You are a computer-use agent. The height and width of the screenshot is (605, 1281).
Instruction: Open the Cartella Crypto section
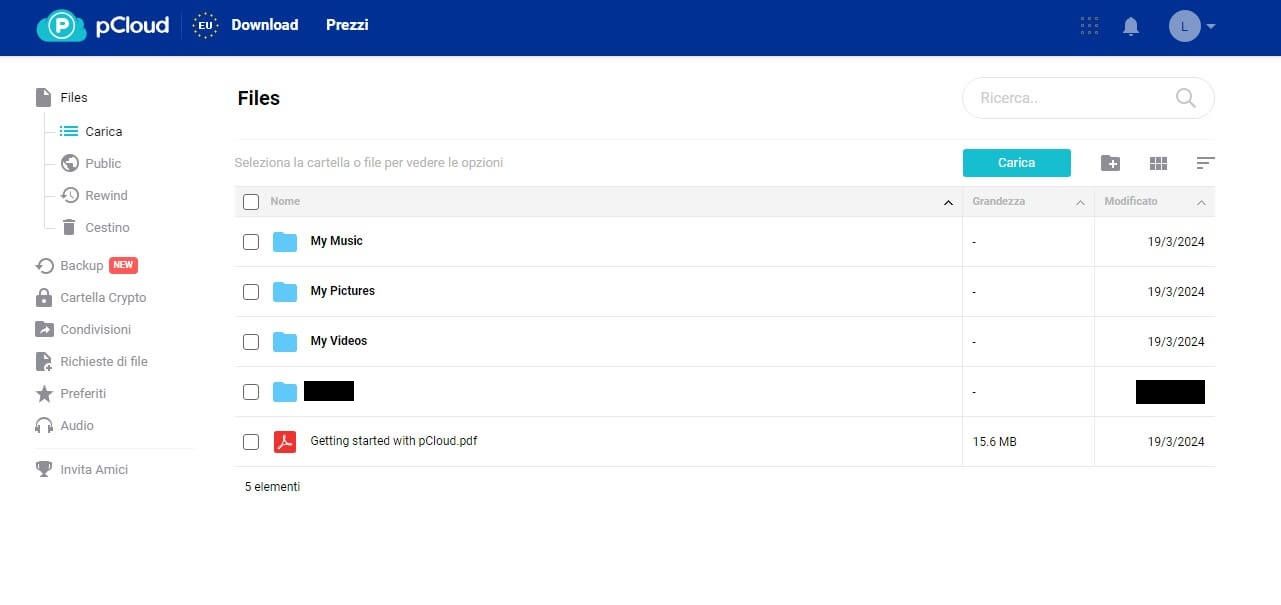[103, 297]
